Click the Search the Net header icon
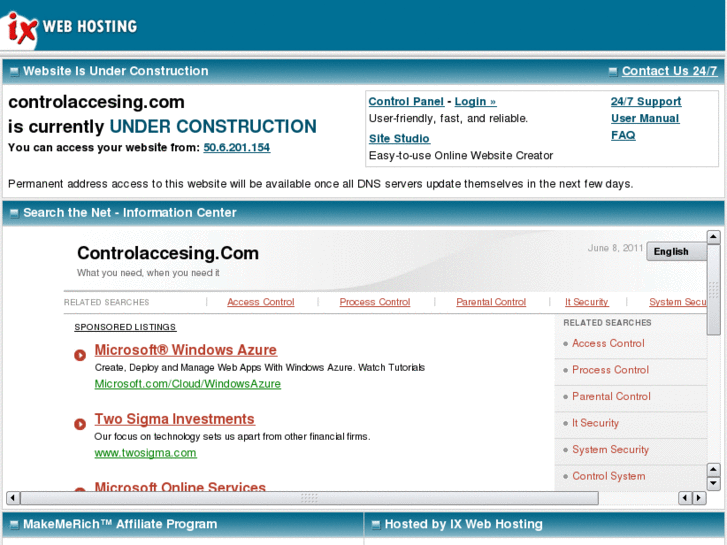 14,213
